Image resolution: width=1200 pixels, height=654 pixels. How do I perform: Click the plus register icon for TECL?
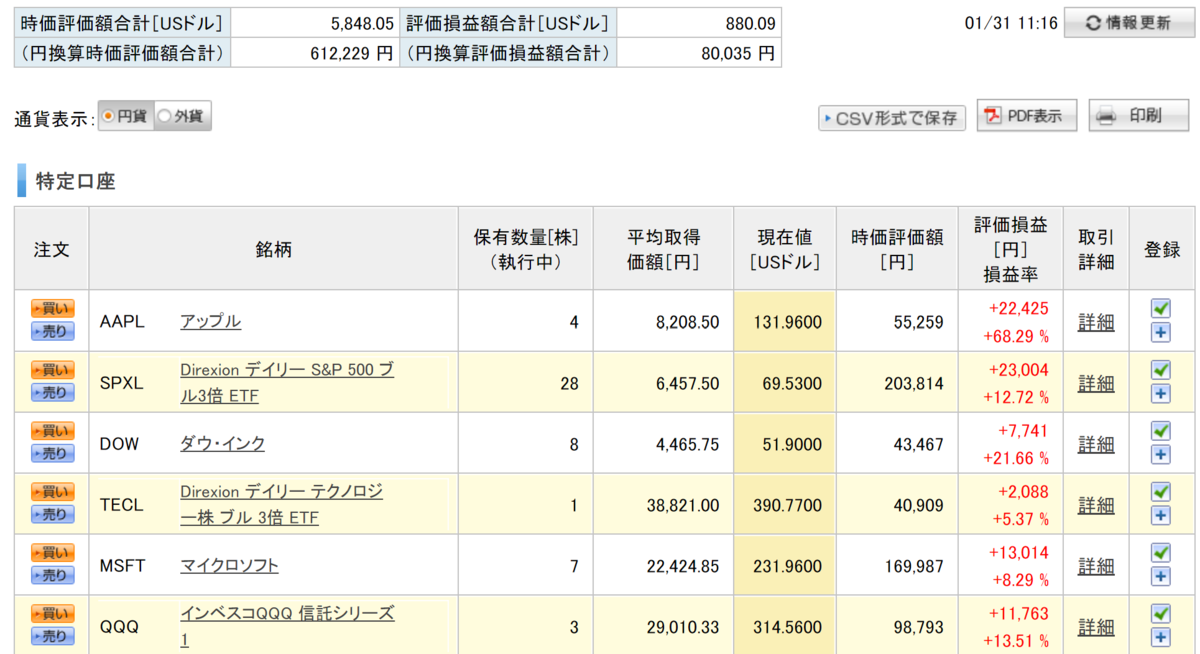click(x=1161, y=515)
